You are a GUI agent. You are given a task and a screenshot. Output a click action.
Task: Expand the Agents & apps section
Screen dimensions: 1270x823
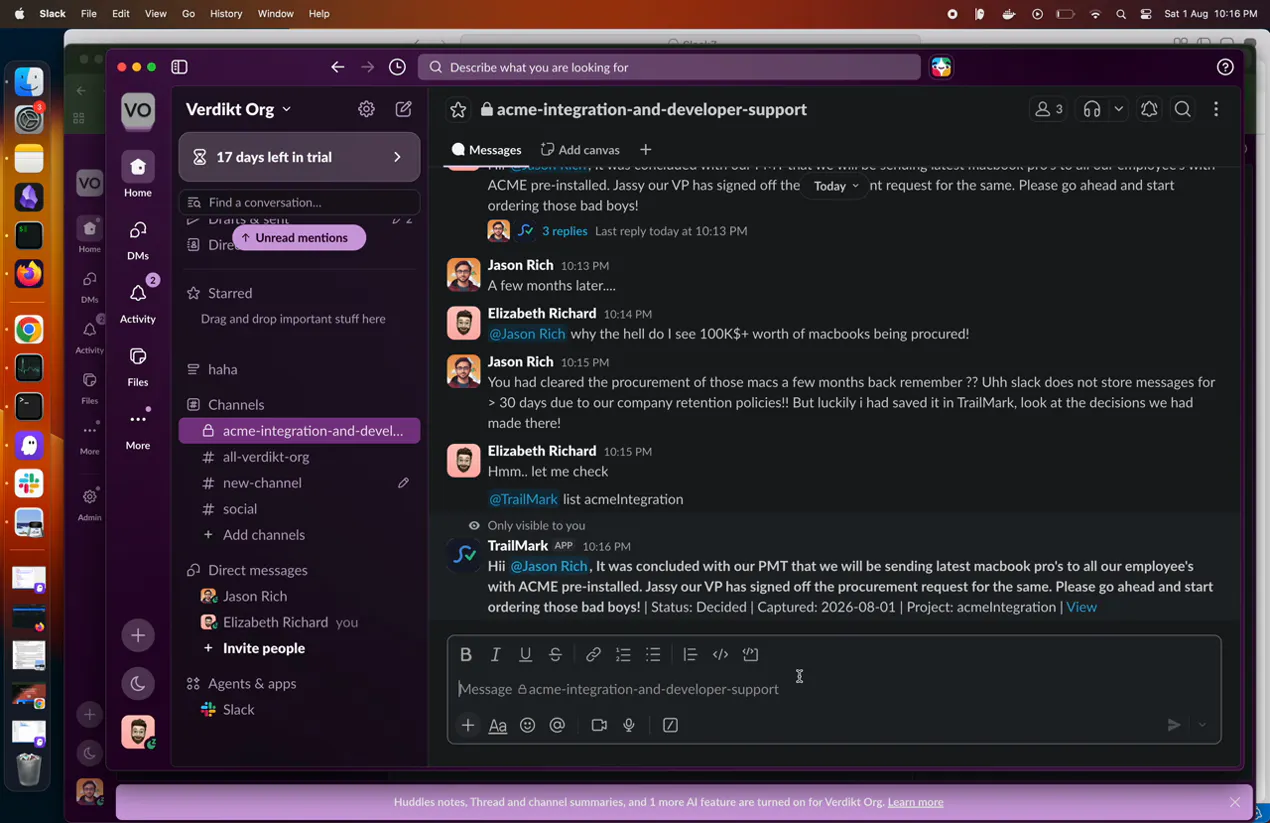pos(252,684)
